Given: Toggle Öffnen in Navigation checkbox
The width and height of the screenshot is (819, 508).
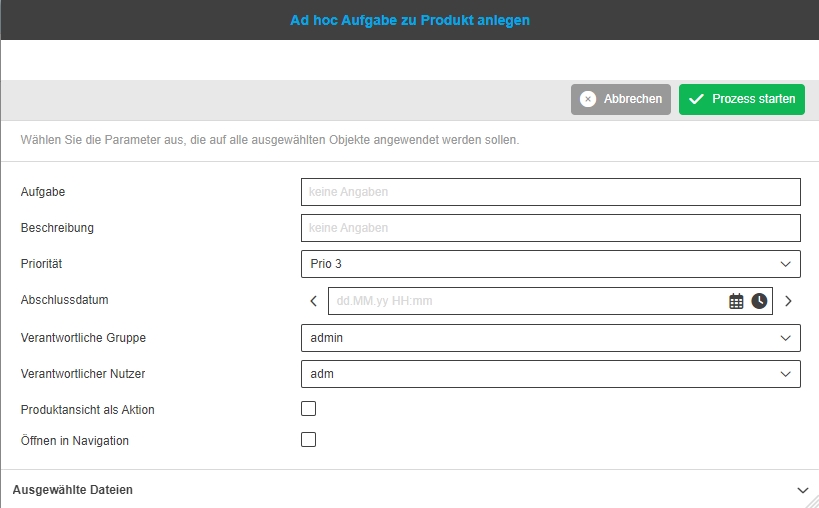Looking at the screenshot, I should [309, 440].
